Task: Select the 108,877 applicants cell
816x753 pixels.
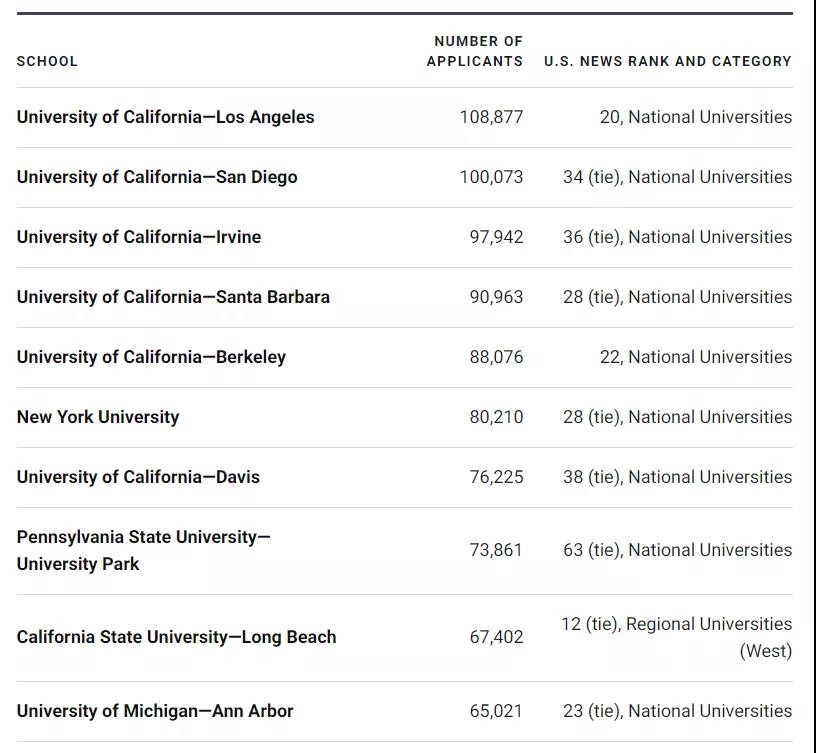Action: coord(491,117)
